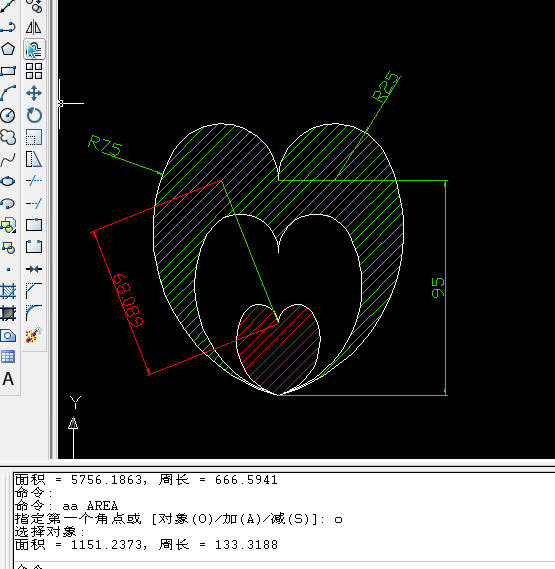This screenshot has height=569, width=555.
Task: Select the Break modify tool
Action: tap(34, 247)
